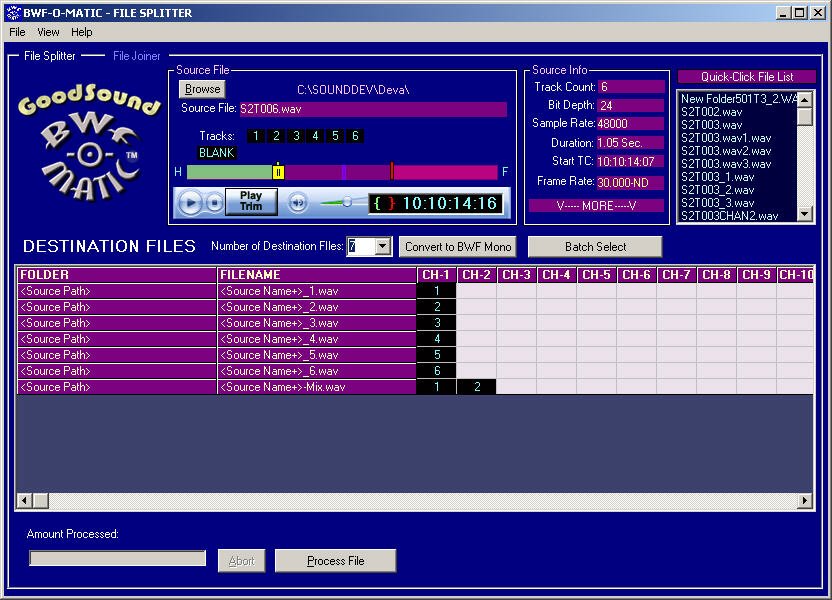Click the red marker on the source timeline
This screenshot has width=832, height=600.
(392, 171)
